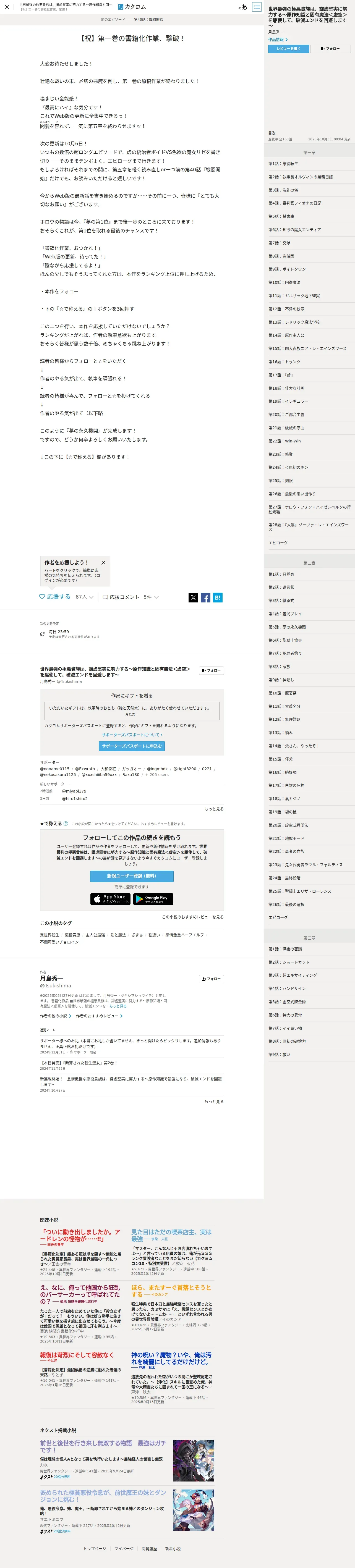Click もっと見る under supporters list
This screenshot has width=355, height=1568.
point(214,809)
